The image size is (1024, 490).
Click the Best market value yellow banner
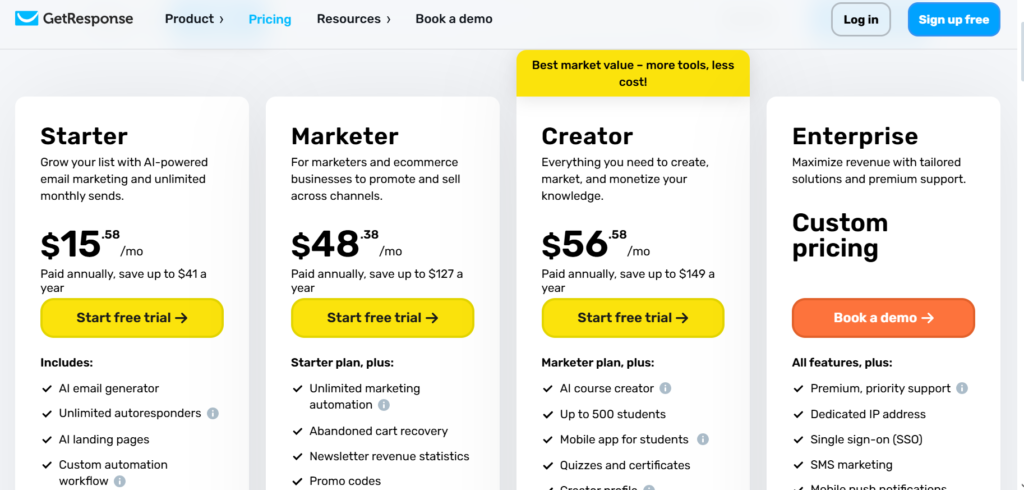633,73
